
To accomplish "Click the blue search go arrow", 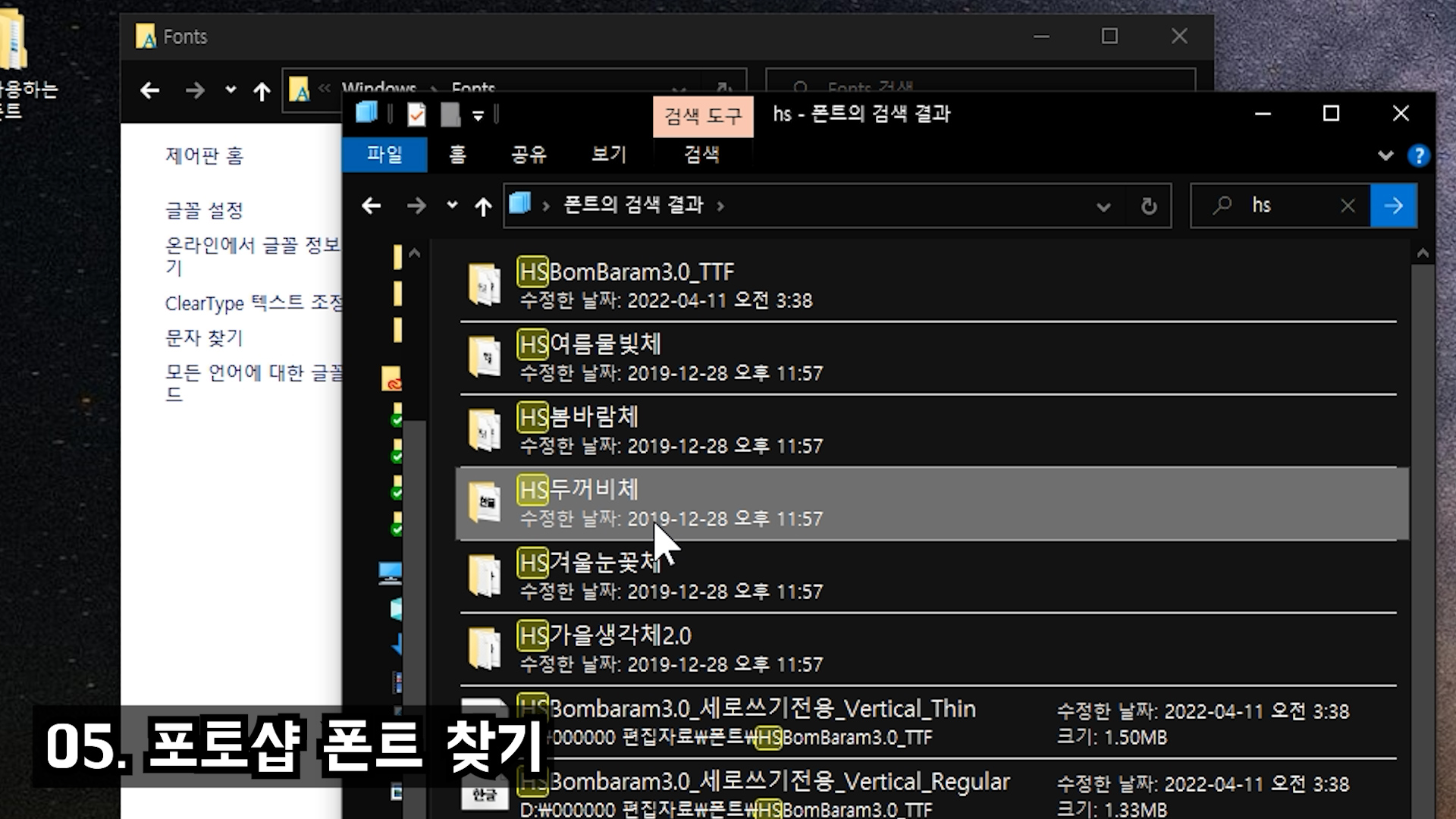I will tap(1393, 206).
